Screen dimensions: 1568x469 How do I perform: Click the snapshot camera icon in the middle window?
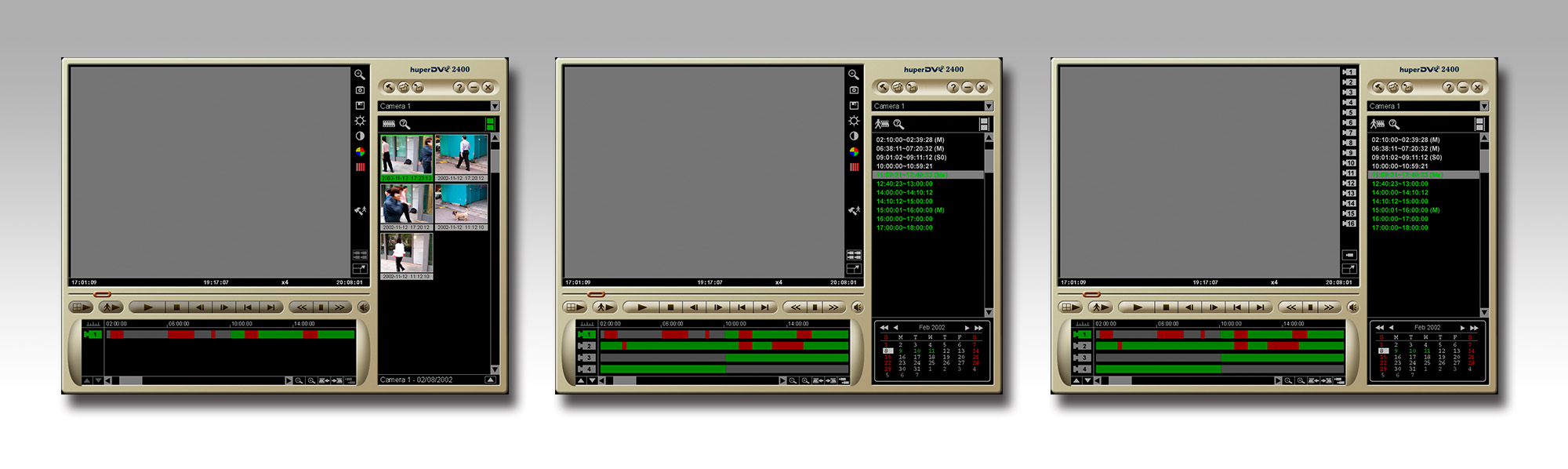pyautogui.click(x=854, y=90)
